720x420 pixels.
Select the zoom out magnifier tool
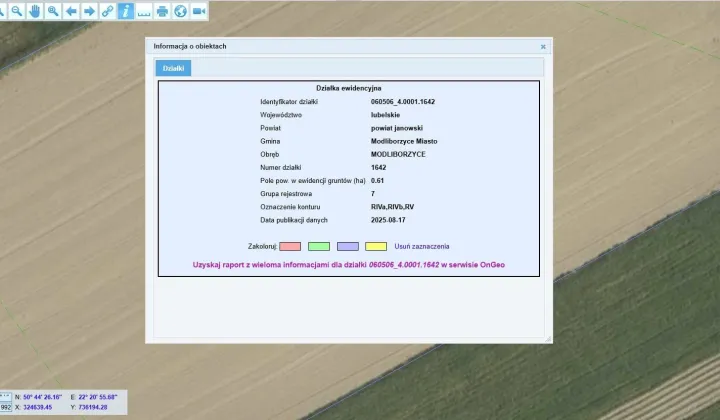(x=17, y=11)
